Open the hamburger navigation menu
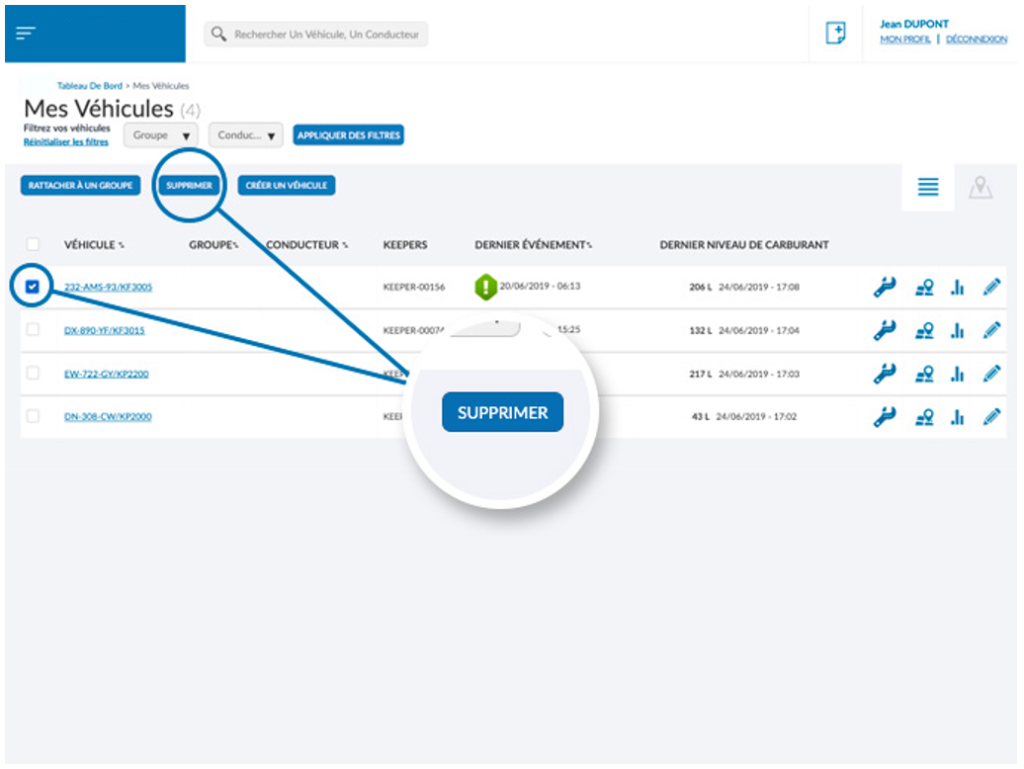This screenshot has width=1024, height=769. [x=26, y=33]
